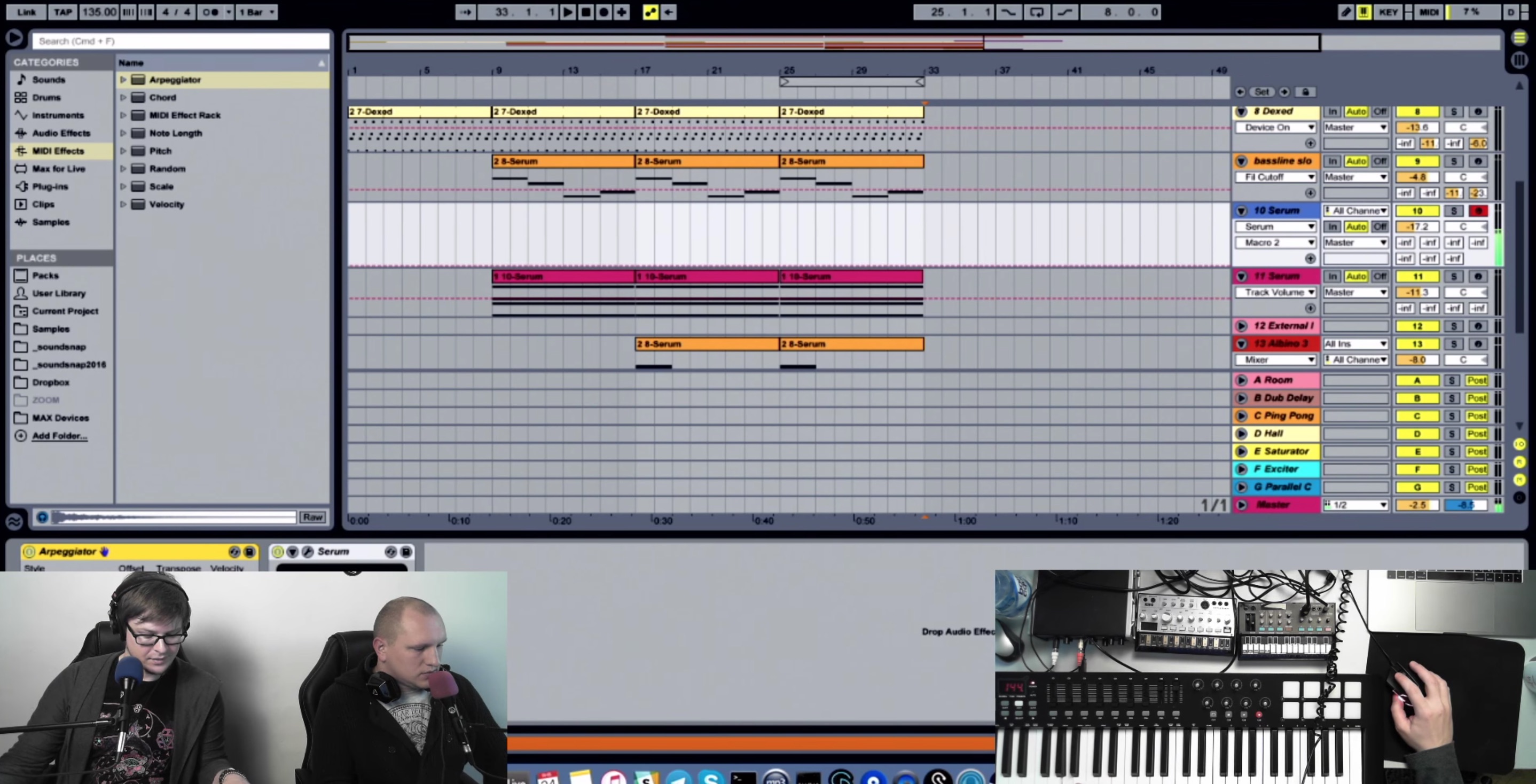Open the Max for Live category
The image size is (1536, 784).
click(58, 169)
